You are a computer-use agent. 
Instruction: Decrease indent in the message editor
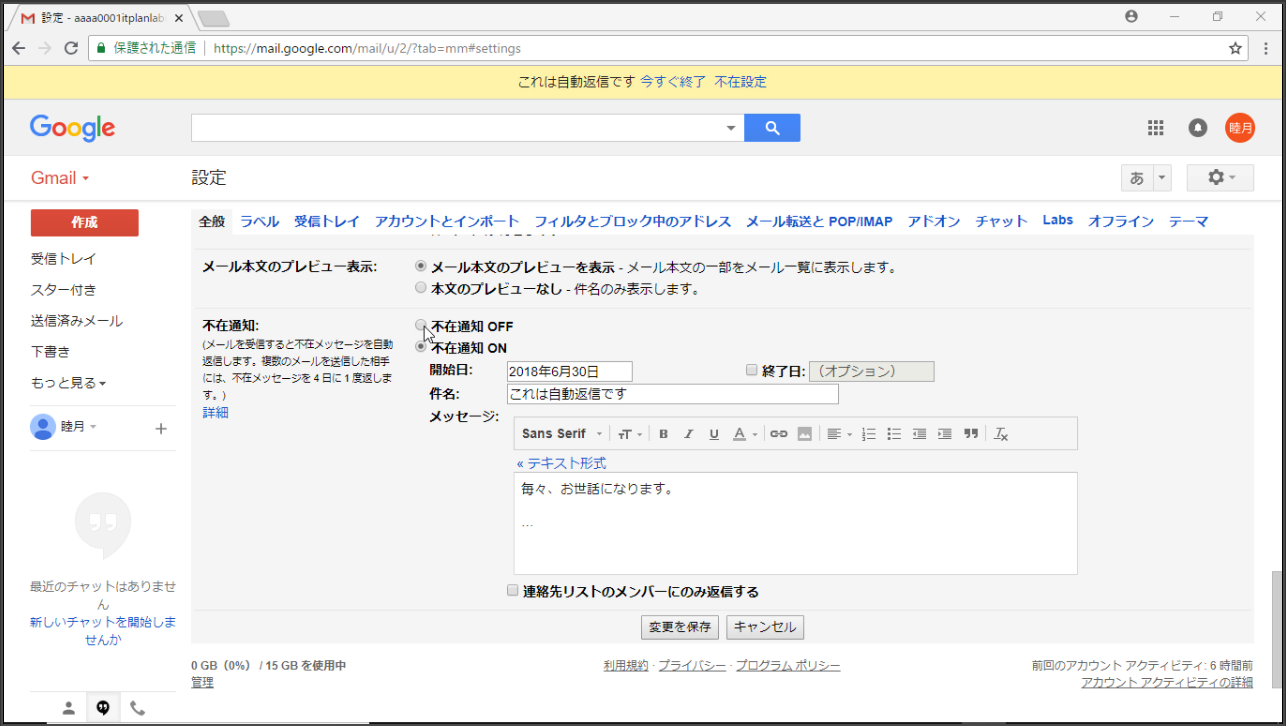pos(919,434)
